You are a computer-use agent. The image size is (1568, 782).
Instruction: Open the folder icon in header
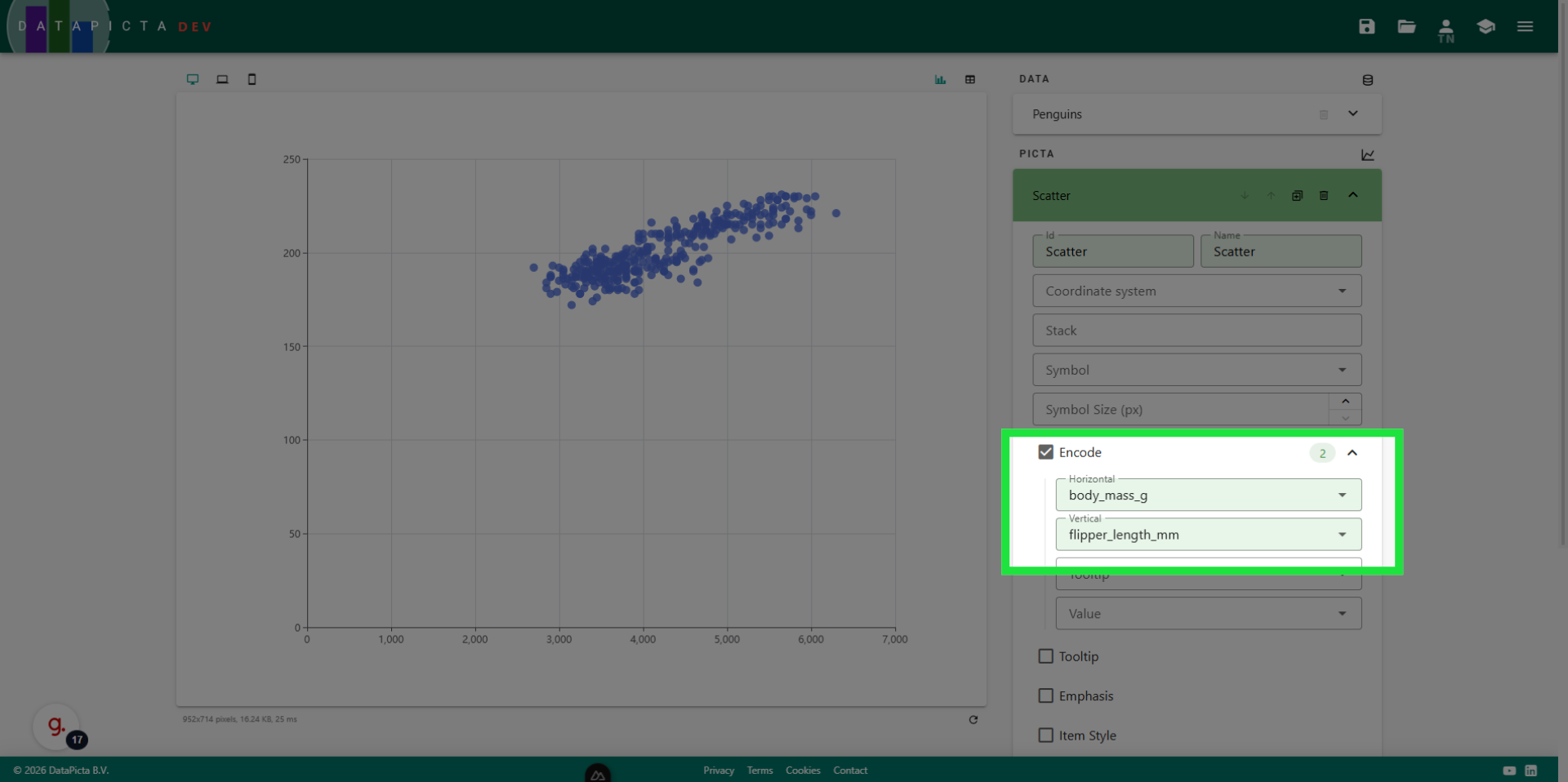pyautogui.click(x=1406, y=27)
